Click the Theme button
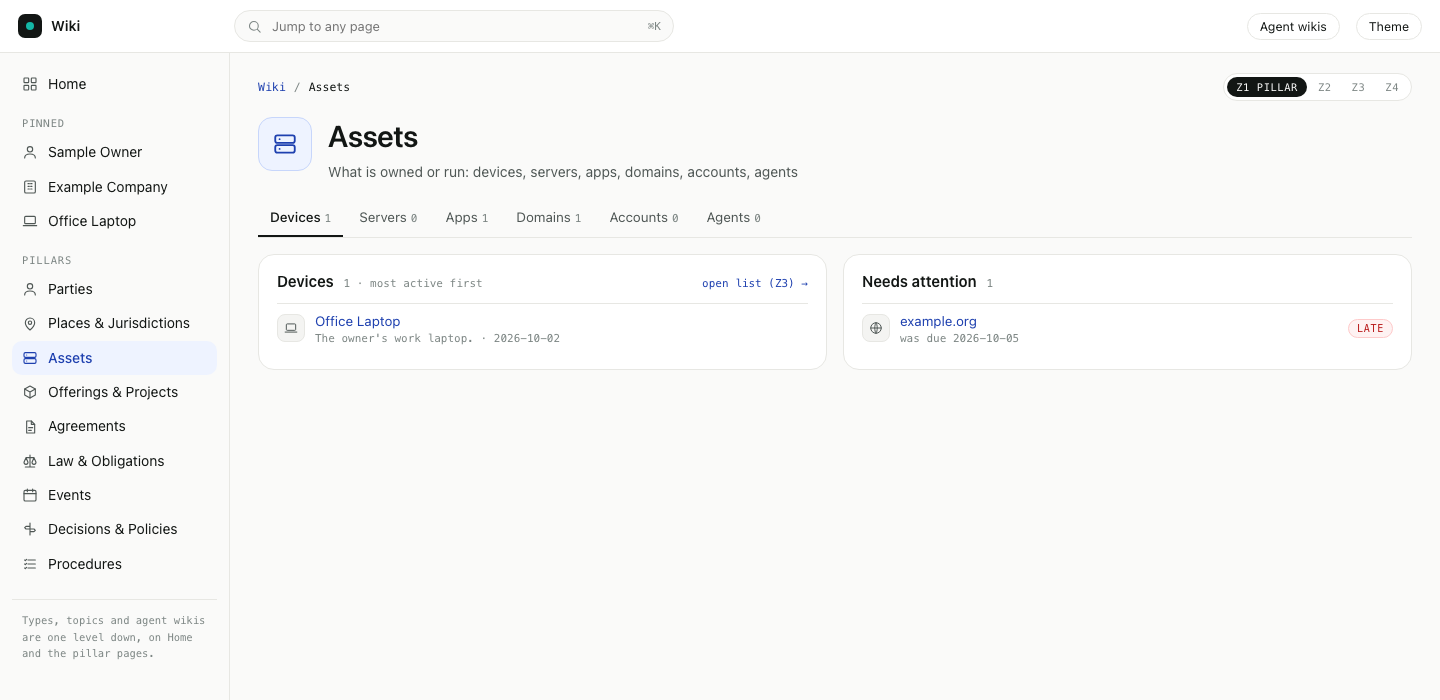 [x=1389, y=26]
